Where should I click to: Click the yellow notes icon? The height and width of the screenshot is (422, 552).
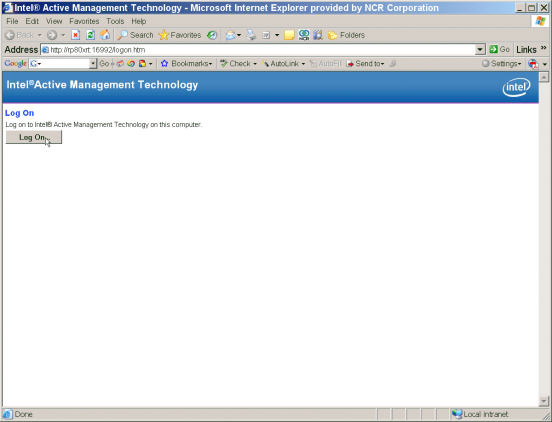[289, 35]
